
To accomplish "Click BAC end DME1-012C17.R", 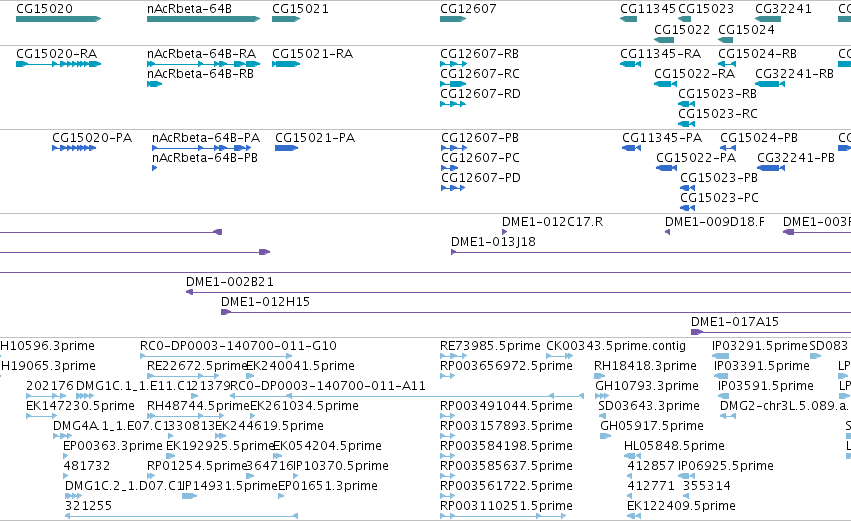I will (x=552, y=221).
